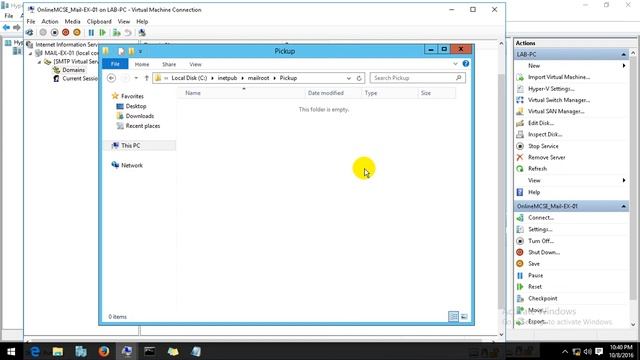Click Checkpoint in Actions pane
This screenshot has height=360, width=640.
tap(542, 298)
